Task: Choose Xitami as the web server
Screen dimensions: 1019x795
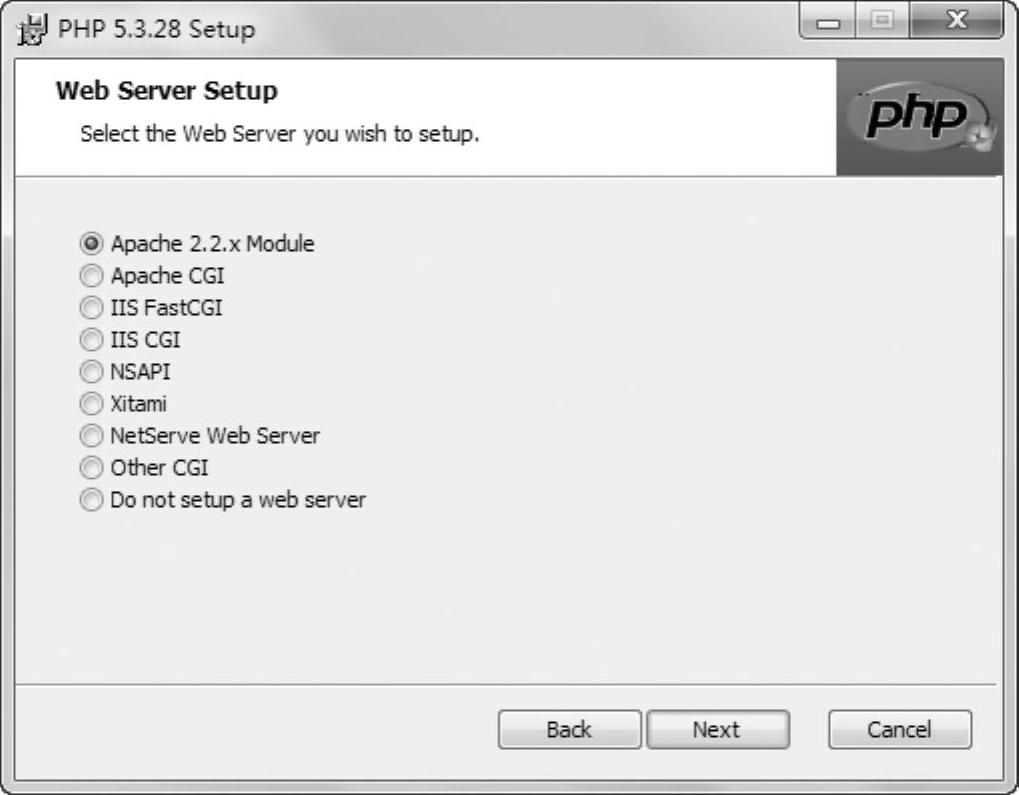Action: pos(91,403)
